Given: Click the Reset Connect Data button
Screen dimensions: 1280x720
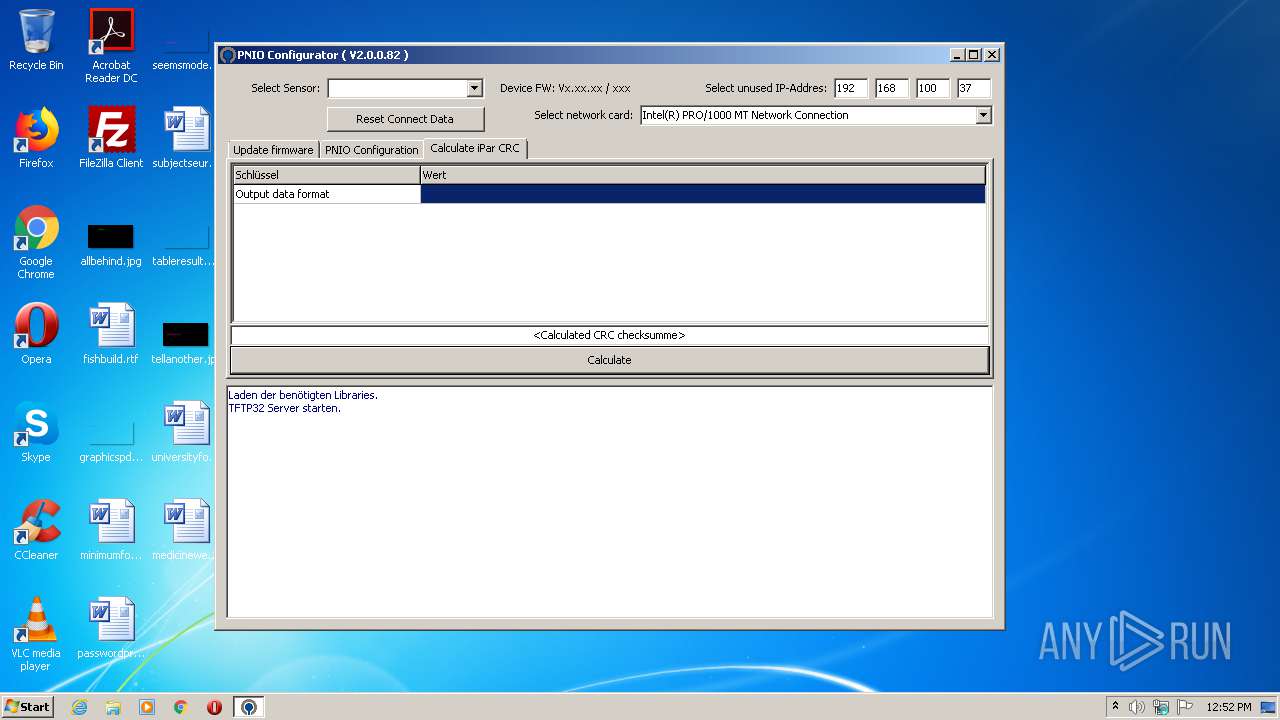Looking at the screenshot, I should click(405, 119).
